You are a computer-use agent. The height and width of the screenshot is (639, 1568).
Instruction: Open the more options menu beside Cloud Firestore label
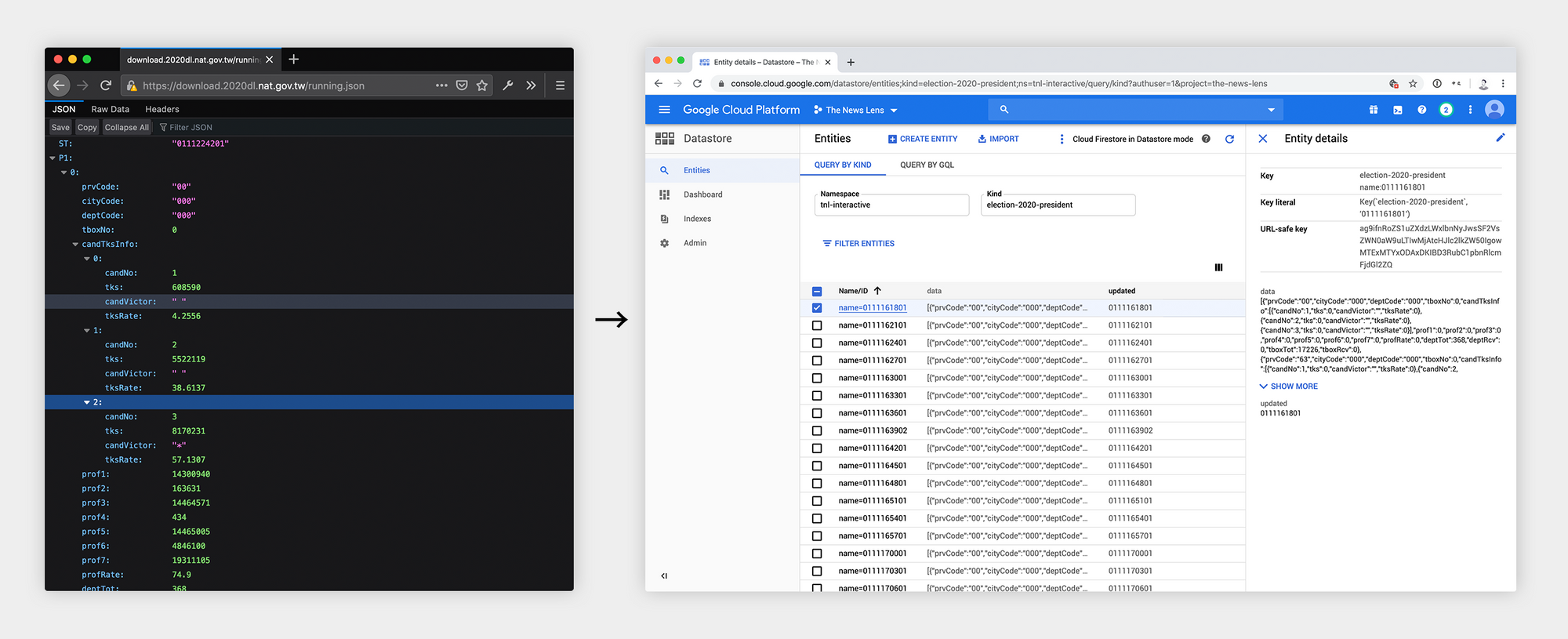click(1062, 139)
